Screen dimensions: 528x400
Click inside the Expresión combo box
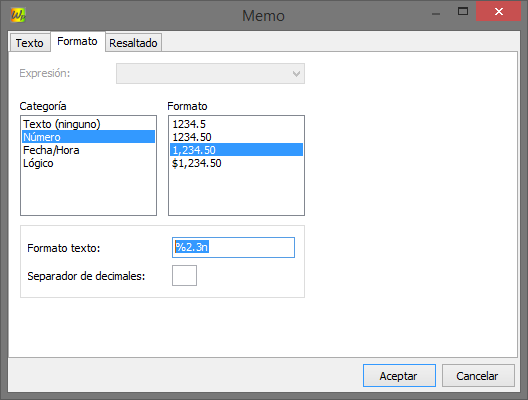click(210, 73)
